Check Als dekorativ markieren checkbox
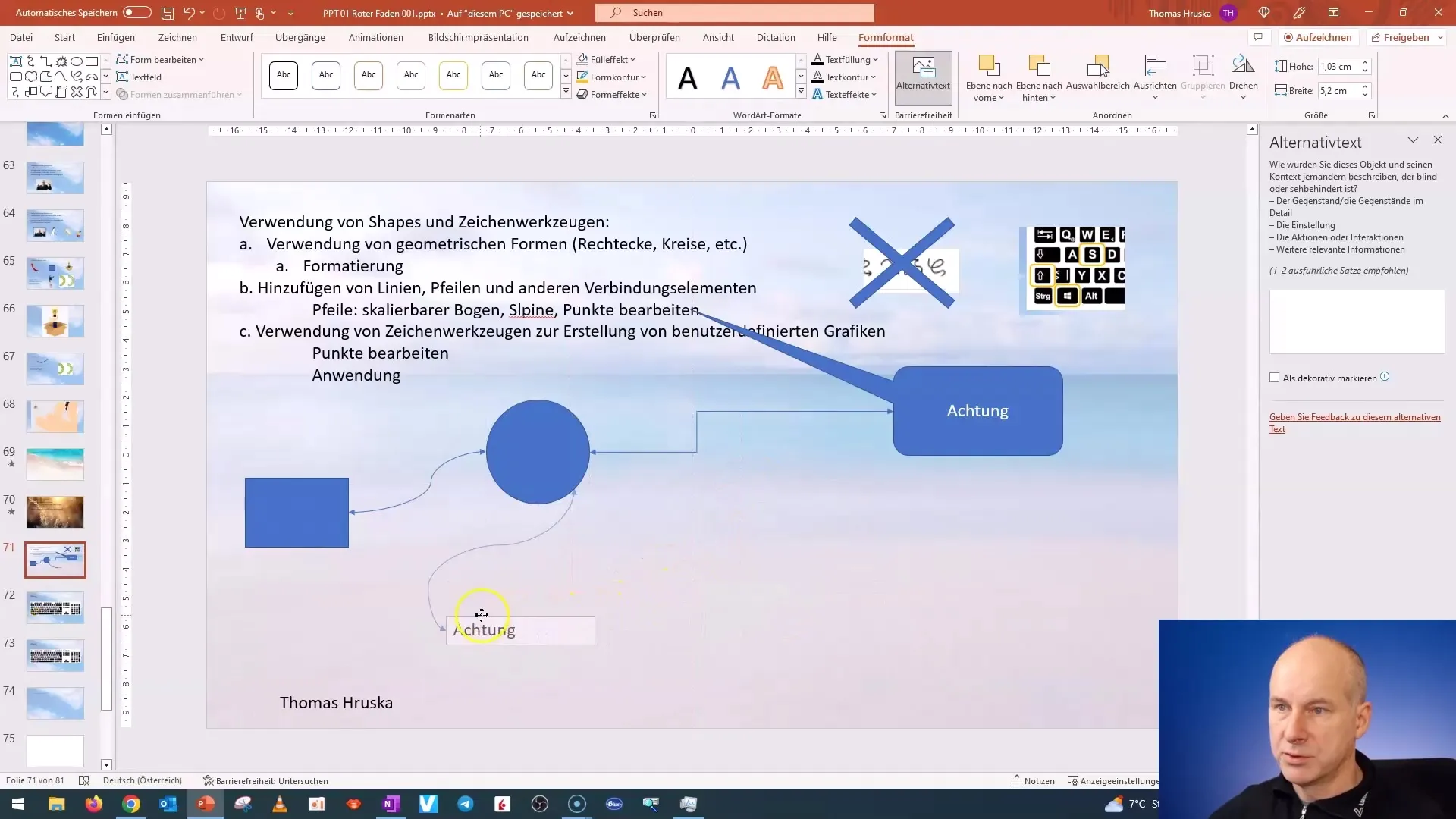Screen dimensions: 1456x819 point(1275,378)
